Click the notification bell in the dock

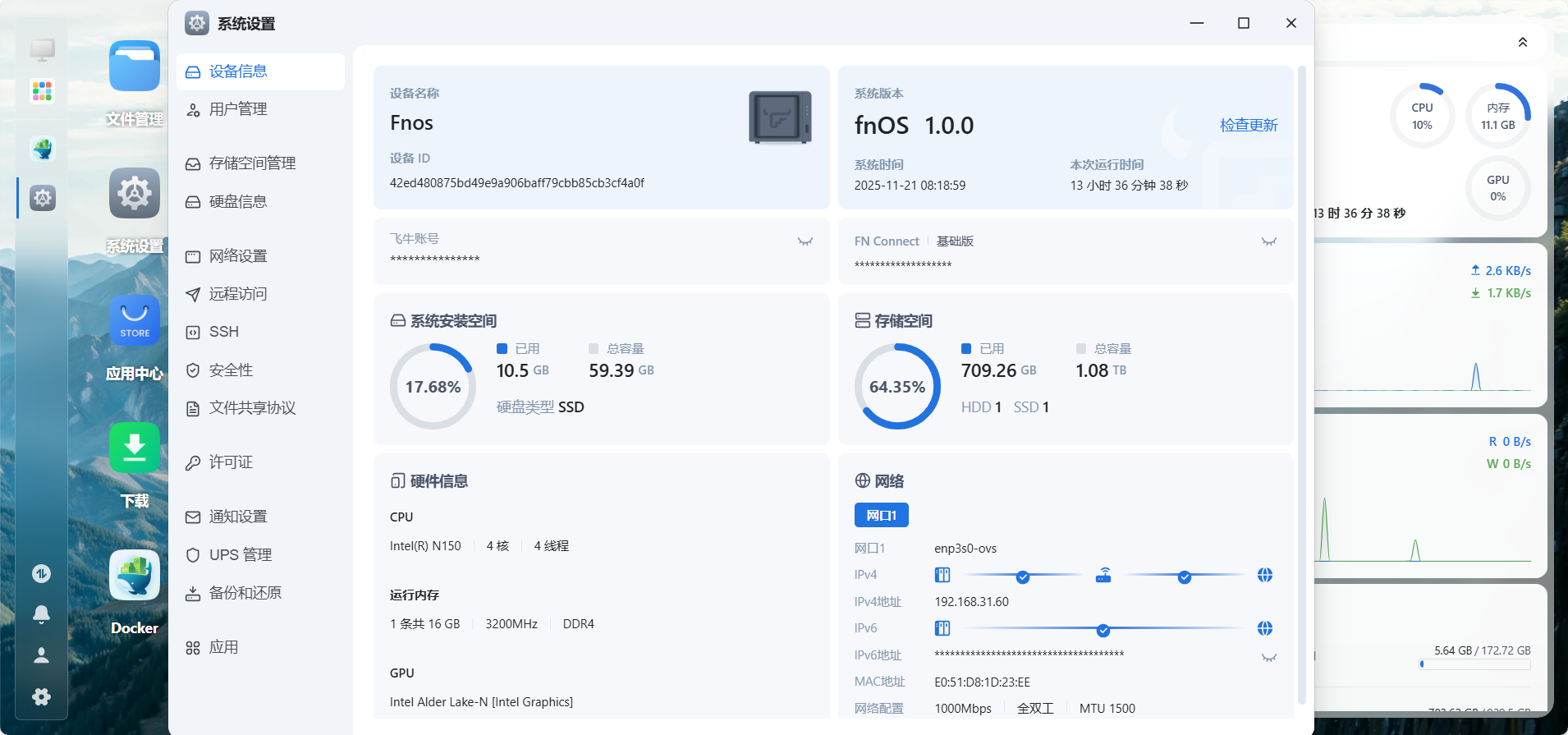point(41,614)
